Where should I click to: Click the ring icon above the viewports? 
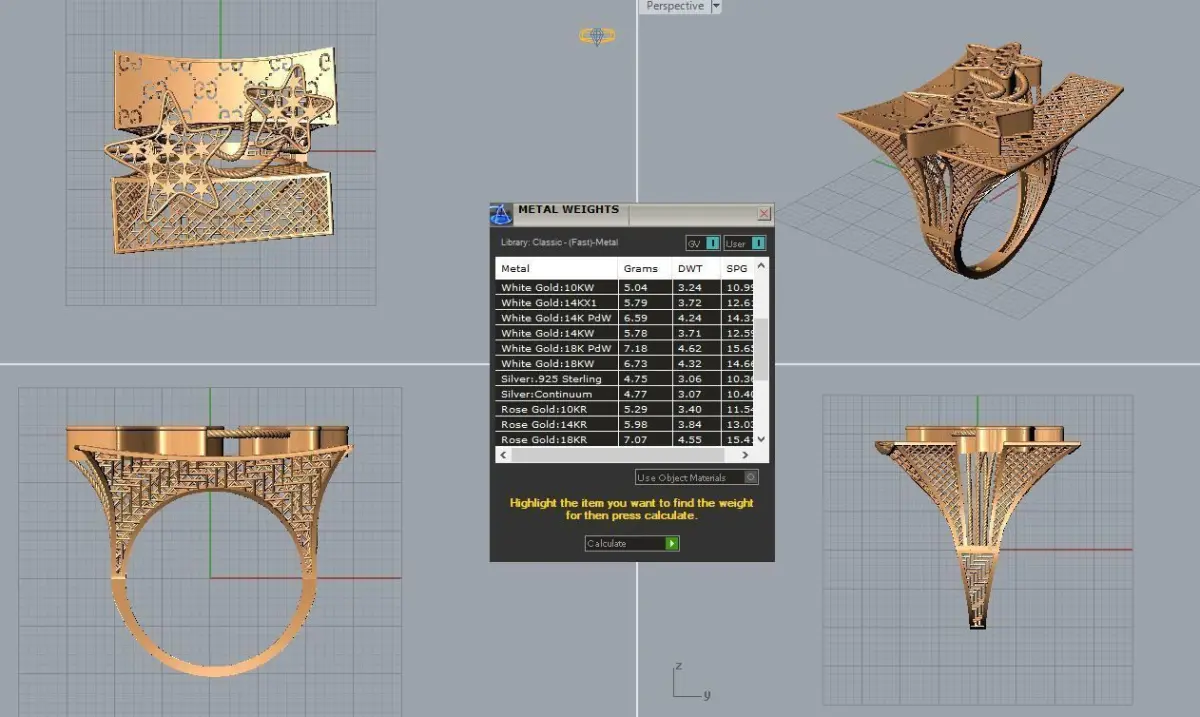[x=597, y=36]
